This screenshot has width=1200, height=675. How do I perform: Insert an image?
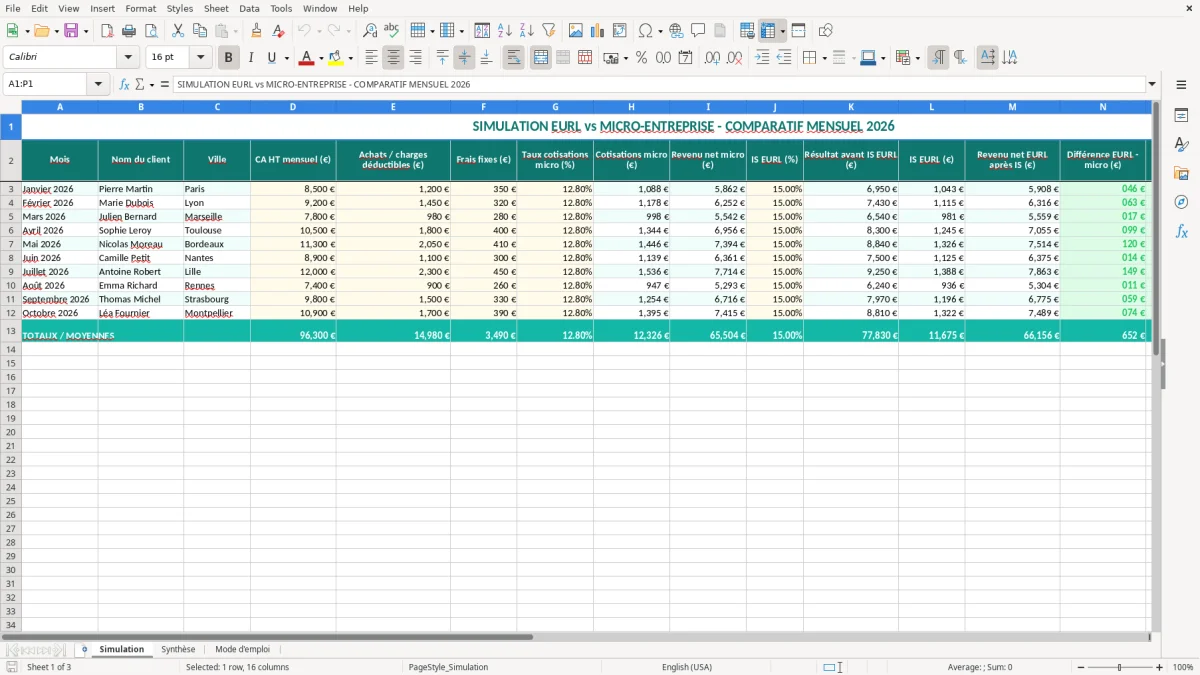click(x=575, y=31)
